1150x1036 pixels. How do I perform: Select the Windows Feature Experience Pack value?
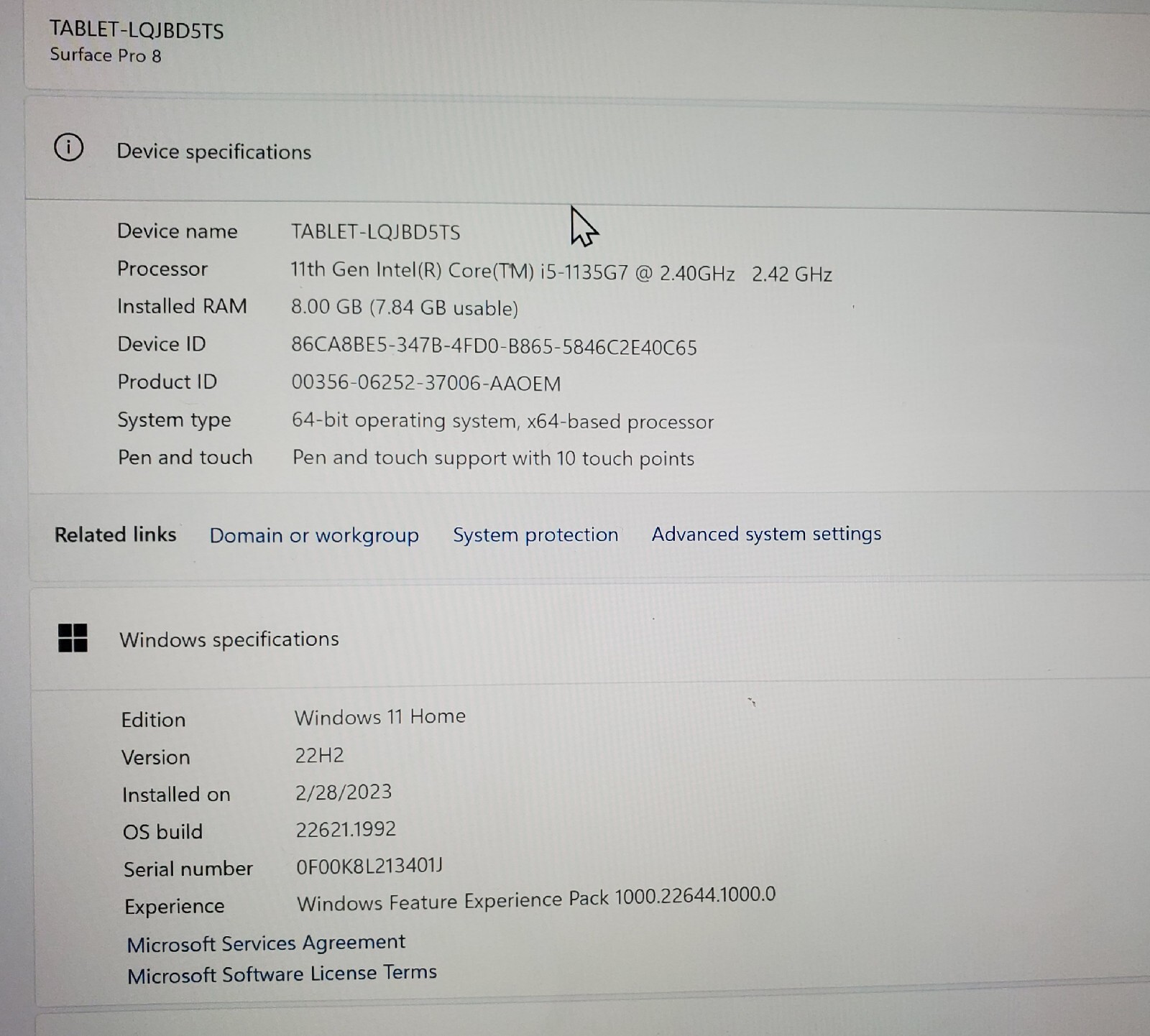click(x=536, y=899)
